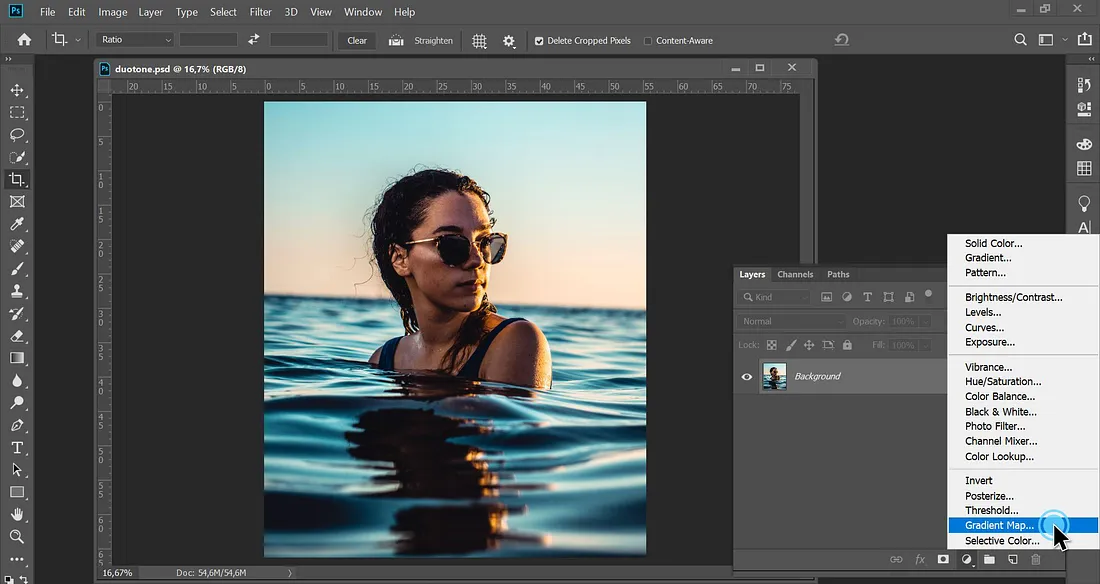Select the Rectangular Marquee tool
The height and width of the screenshot is (584, 1100).
click(x=17, y=112)
